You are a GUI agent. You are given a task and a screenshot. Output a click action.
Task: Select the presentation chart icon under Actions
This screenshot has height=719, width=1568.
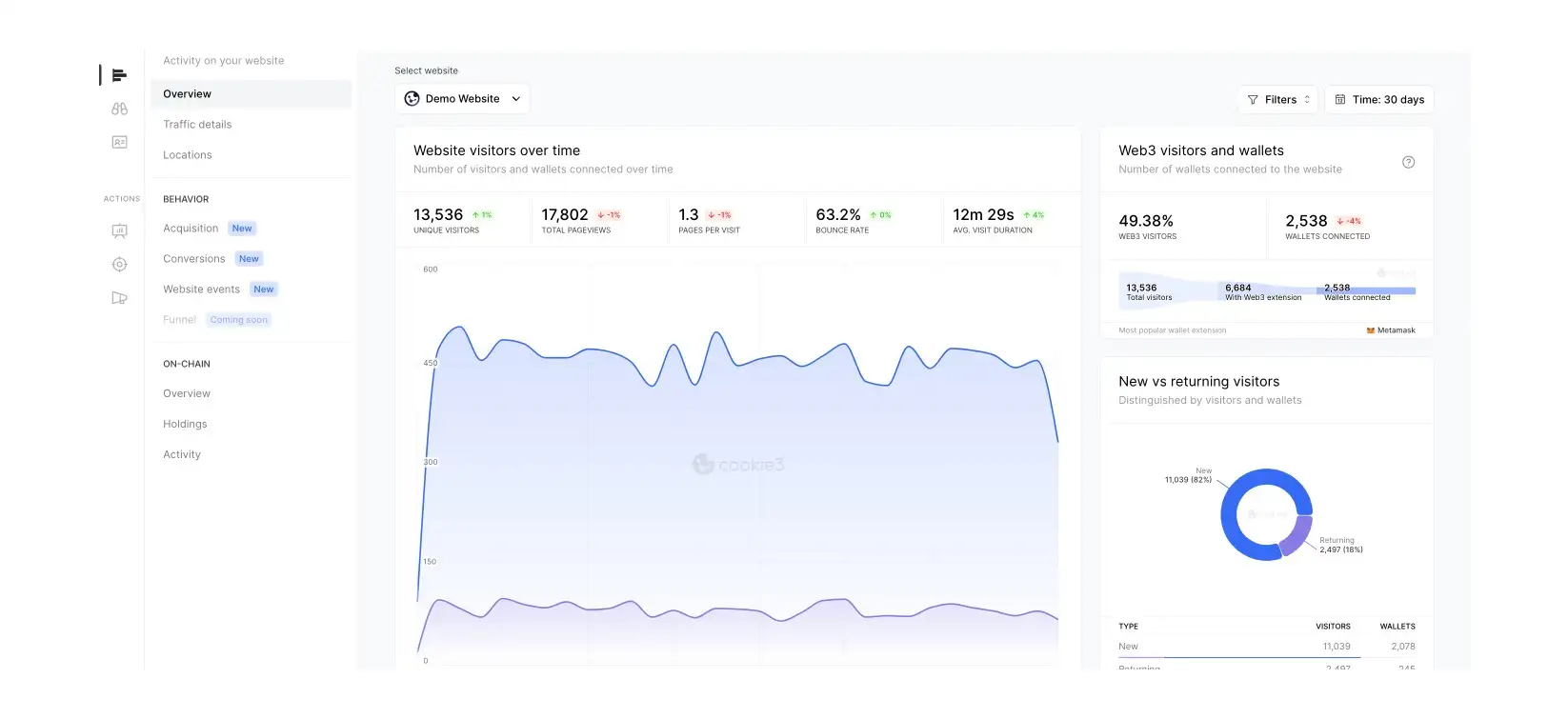click(119, 230)
